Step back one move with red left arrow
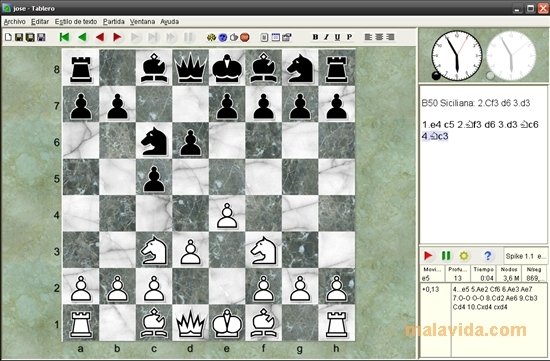 pos(100,37)
